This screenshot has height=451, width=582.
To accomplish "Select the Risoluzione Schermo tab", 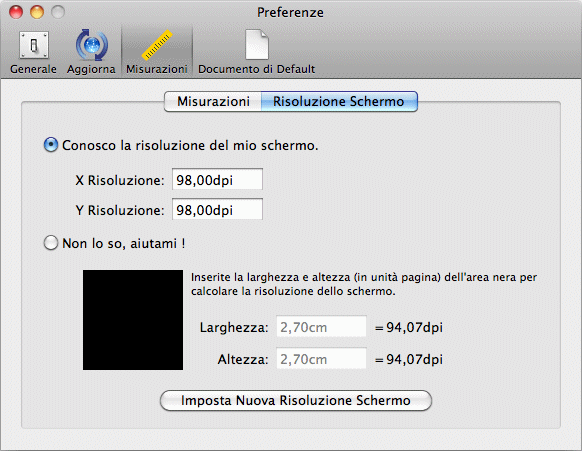I will point(339,101).
